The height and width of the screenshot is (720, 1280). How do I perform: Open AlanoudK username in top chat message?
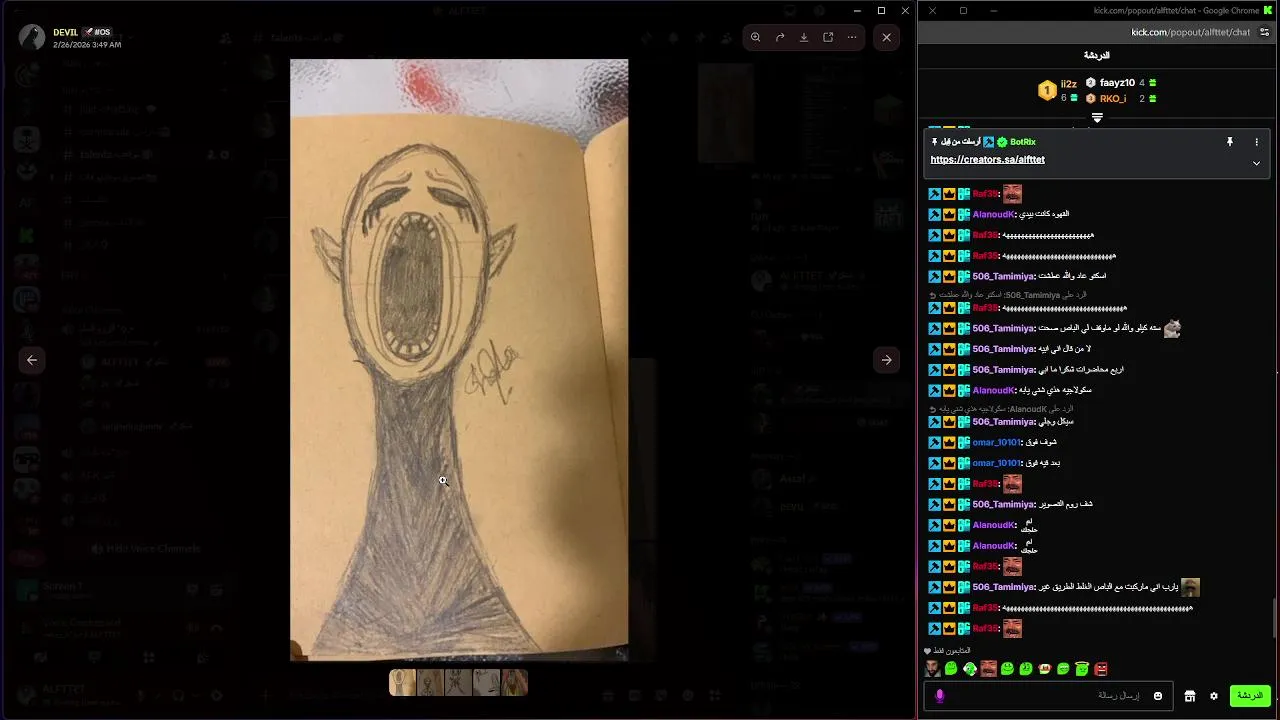[x=994, y=214]
